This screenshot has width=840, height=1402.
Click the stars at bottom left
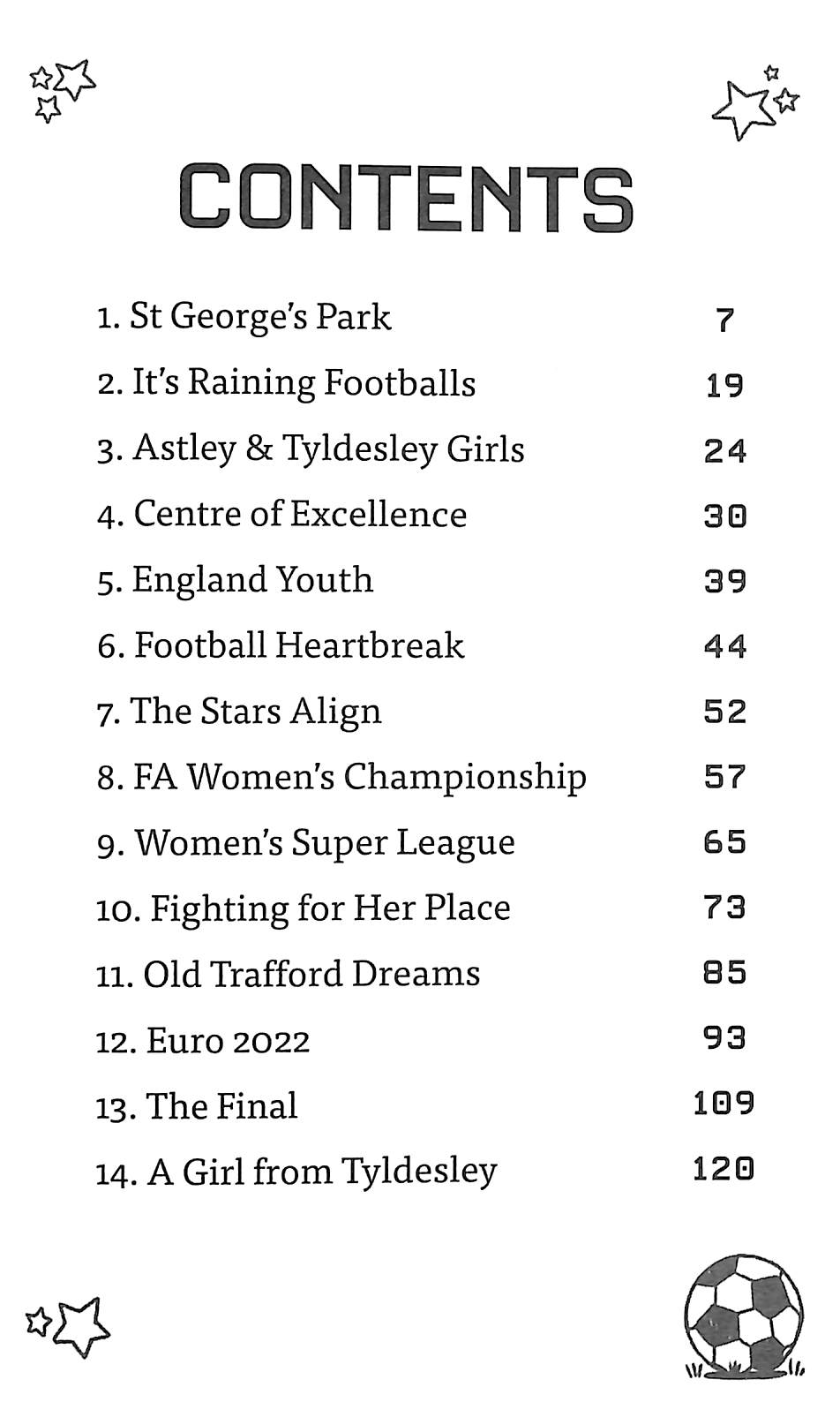click(69, 1325)
